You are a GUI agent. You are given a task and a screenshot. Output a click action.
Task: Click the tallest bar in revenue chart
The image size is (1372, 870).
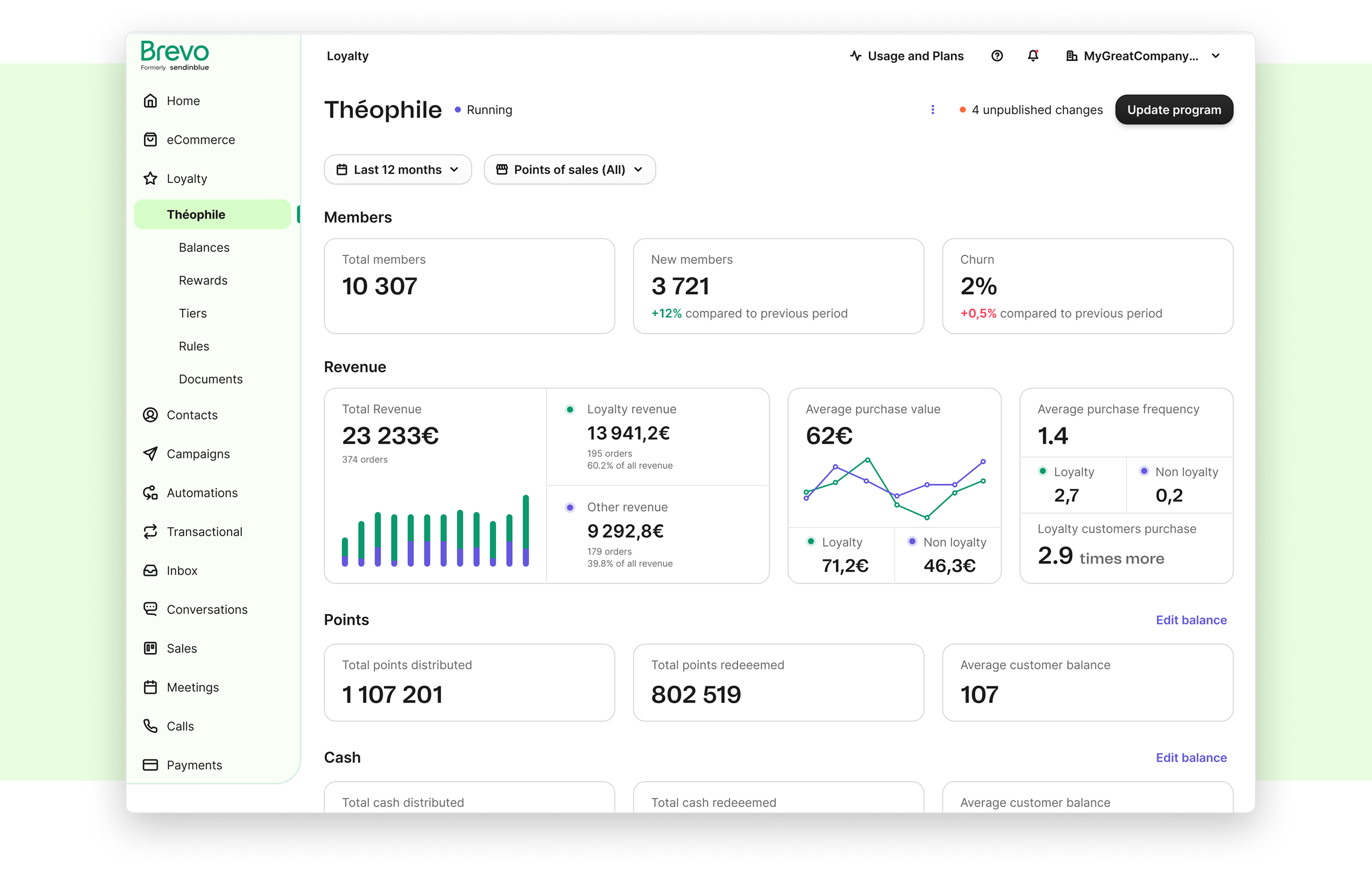(x=525, y=530)
